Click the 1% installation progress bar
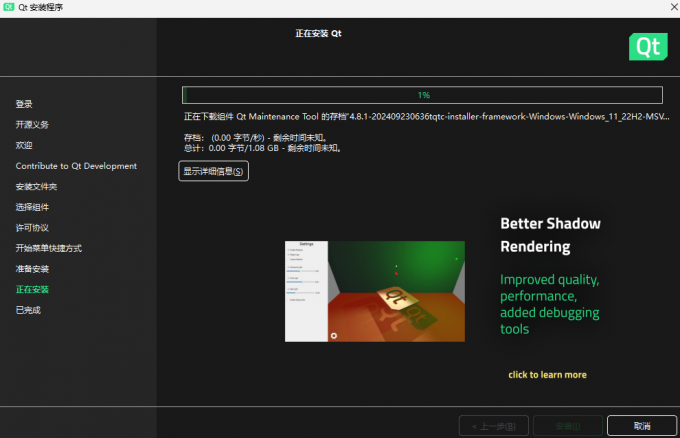Viewport: 680px width, 438px height. [422, 95]
